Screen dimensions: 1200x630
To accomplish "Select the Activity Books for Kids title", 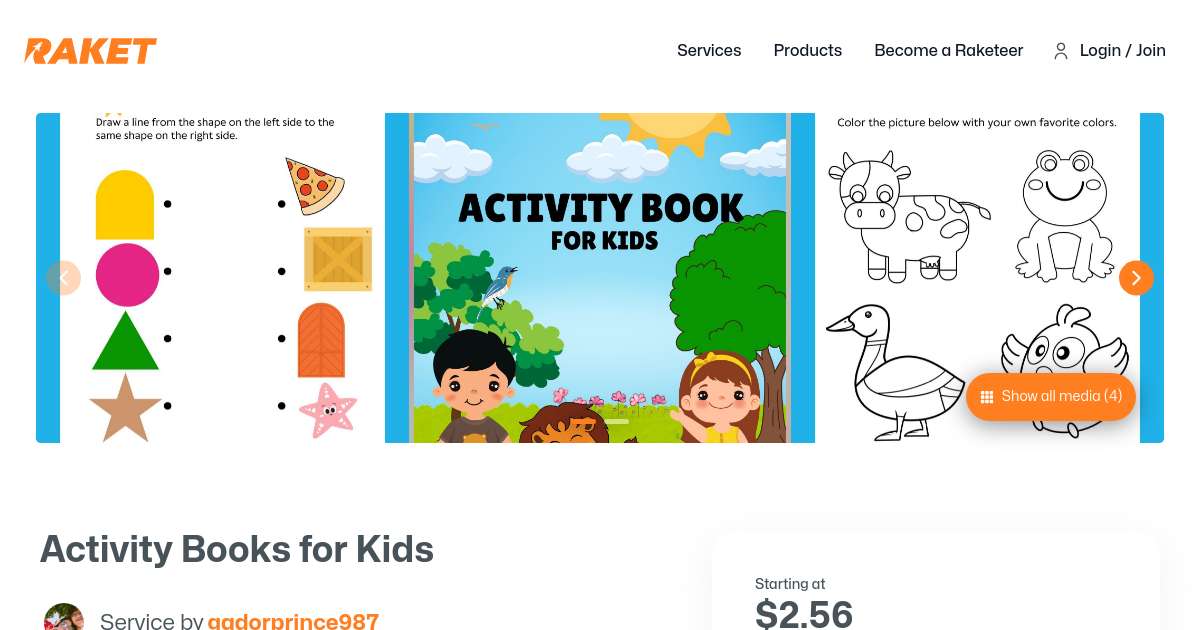I will tap(237, 549).
